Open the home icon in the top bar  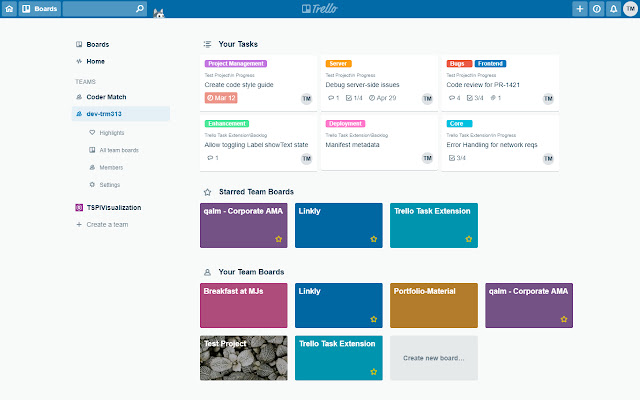9,9
